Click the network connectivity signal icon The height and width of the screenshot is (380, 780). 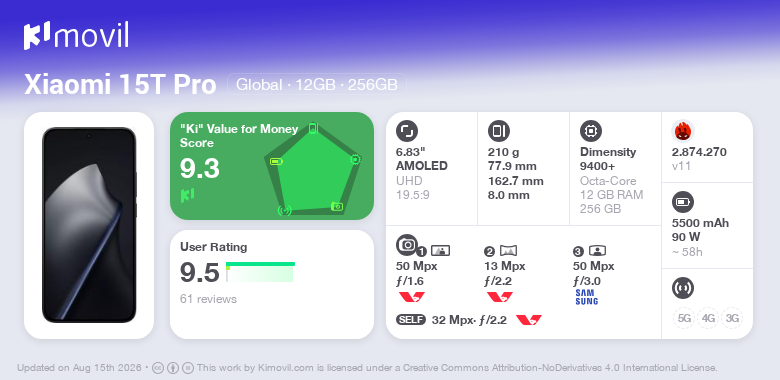[x=682, y=288]
